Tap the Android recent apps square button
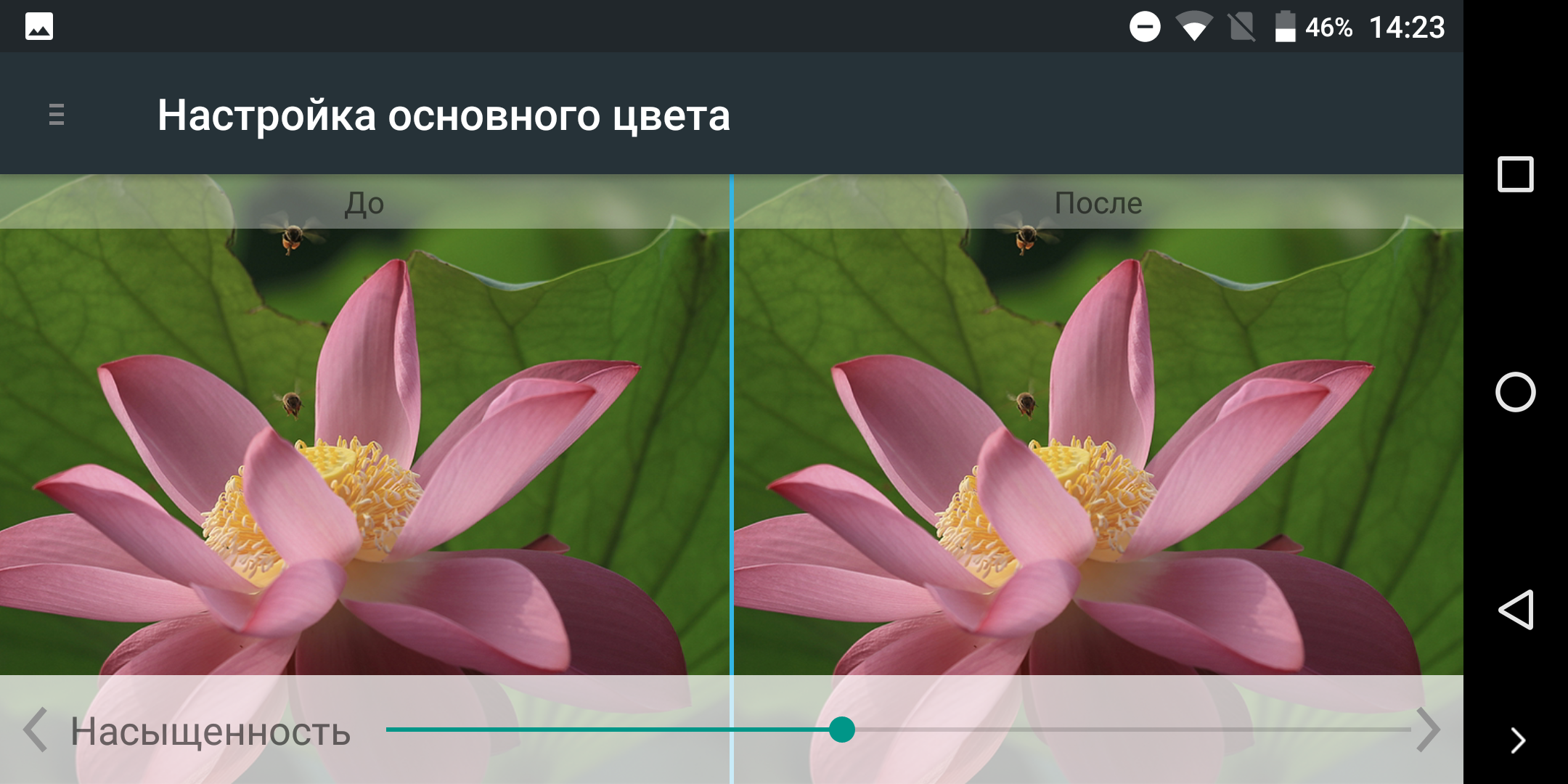 tap(1516, 174)
